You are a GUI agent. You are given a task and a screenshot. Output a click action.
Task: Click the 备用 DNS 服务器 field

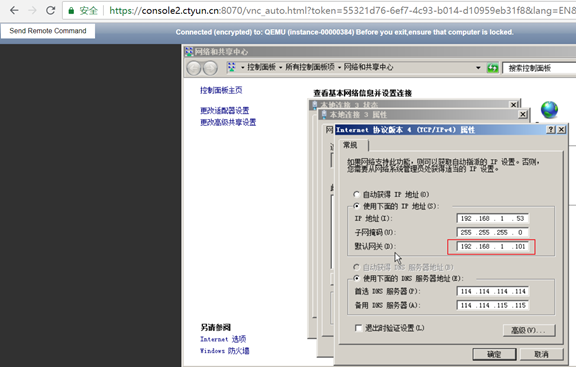[493, 305]
